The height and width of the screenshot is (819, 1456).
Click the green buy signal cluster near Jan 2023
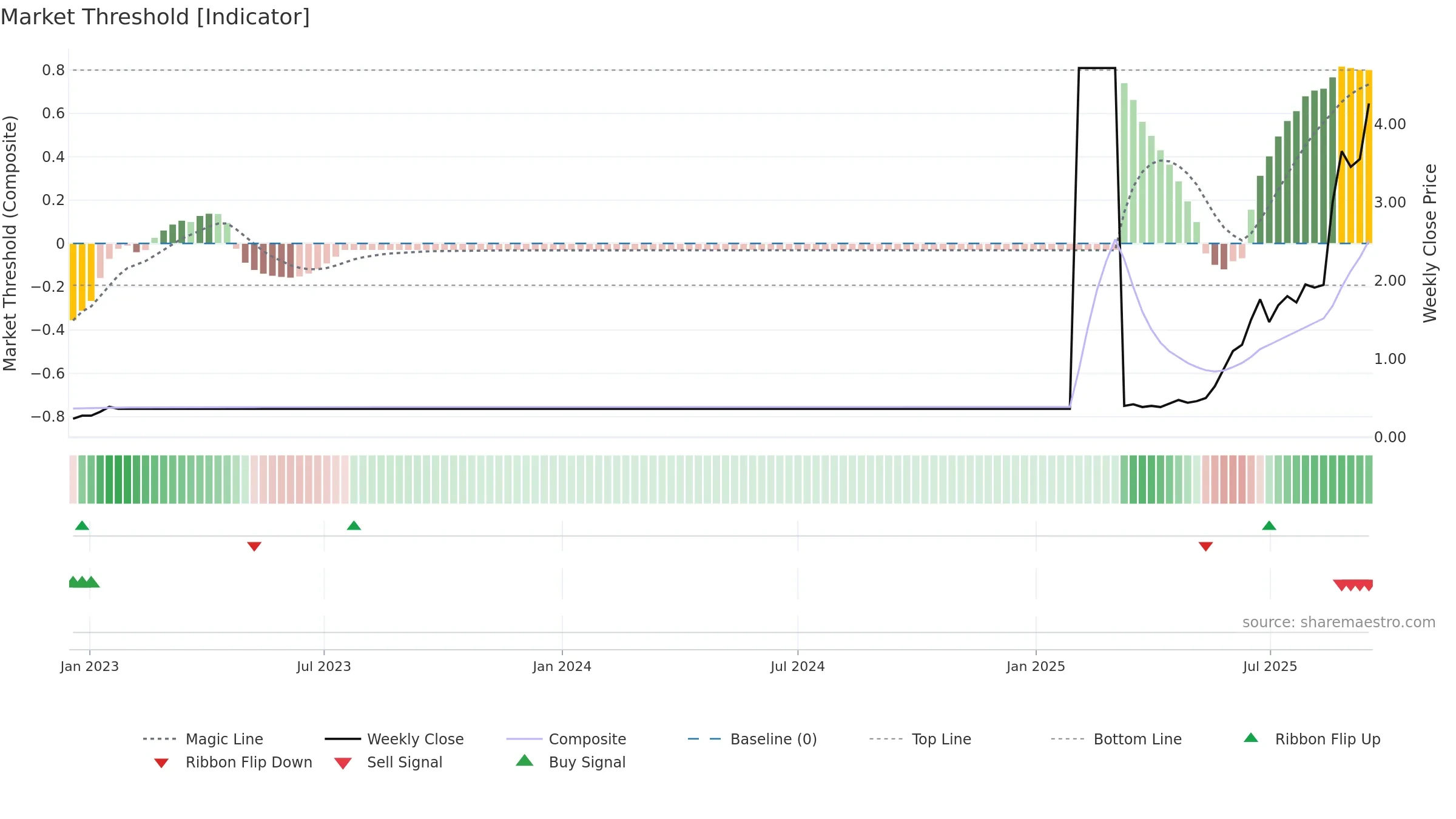84,582
